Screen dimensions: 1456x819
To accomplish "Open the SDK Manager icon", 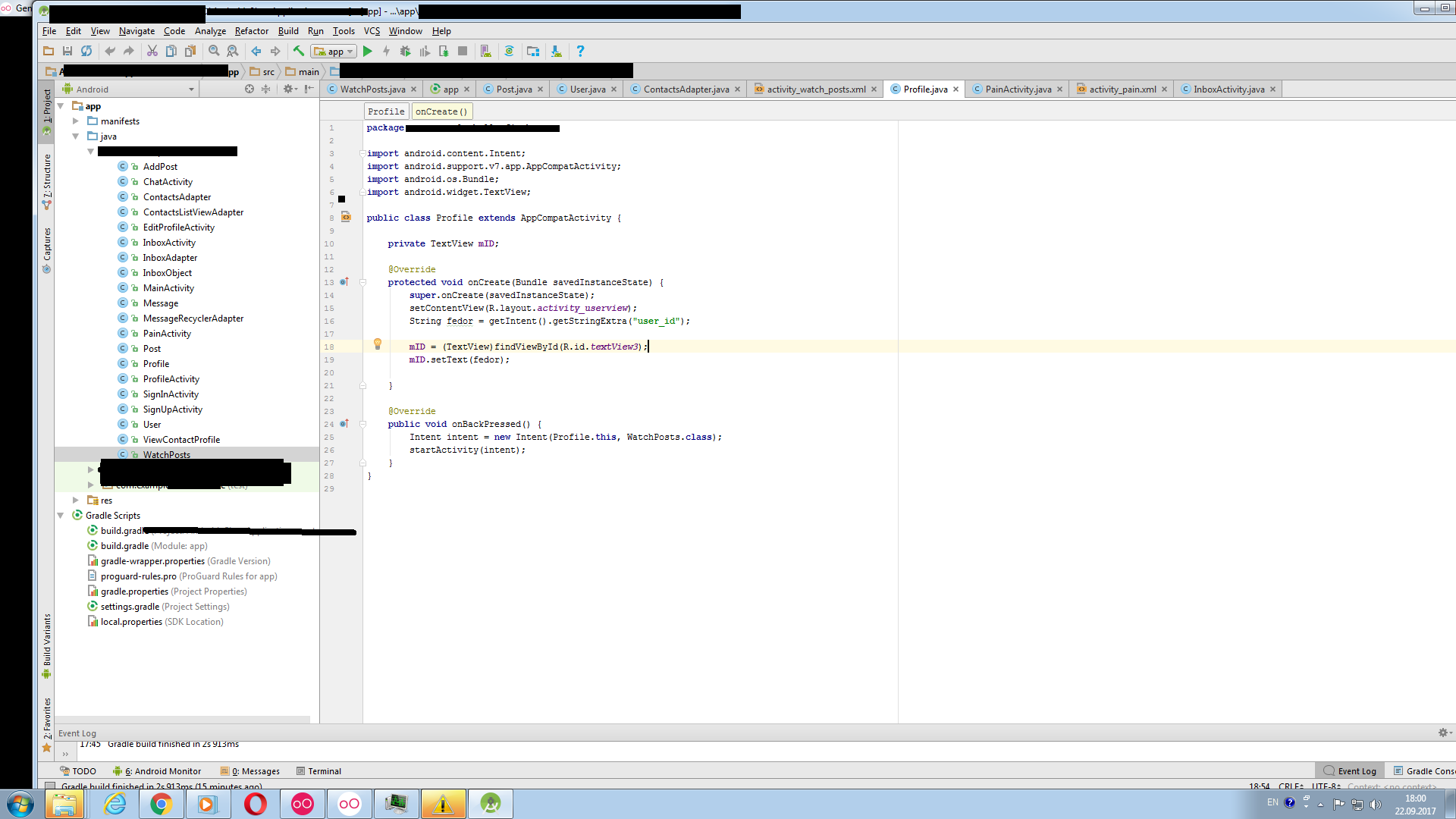I will pos(557,51).
